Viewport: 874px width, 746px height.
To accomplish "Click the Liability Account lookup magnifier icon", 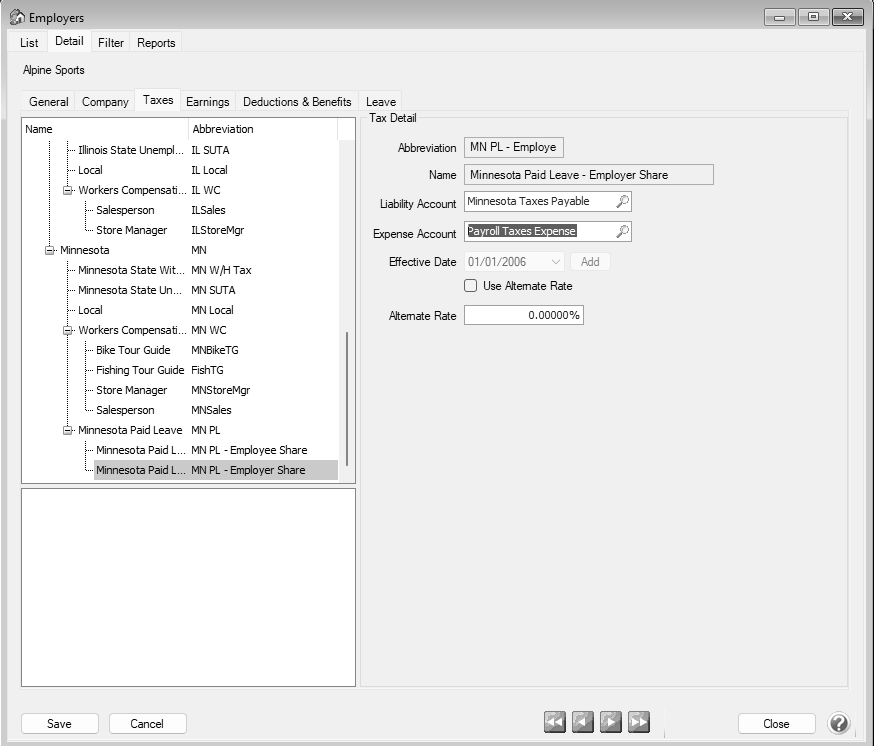I will (x=622, y=202).
